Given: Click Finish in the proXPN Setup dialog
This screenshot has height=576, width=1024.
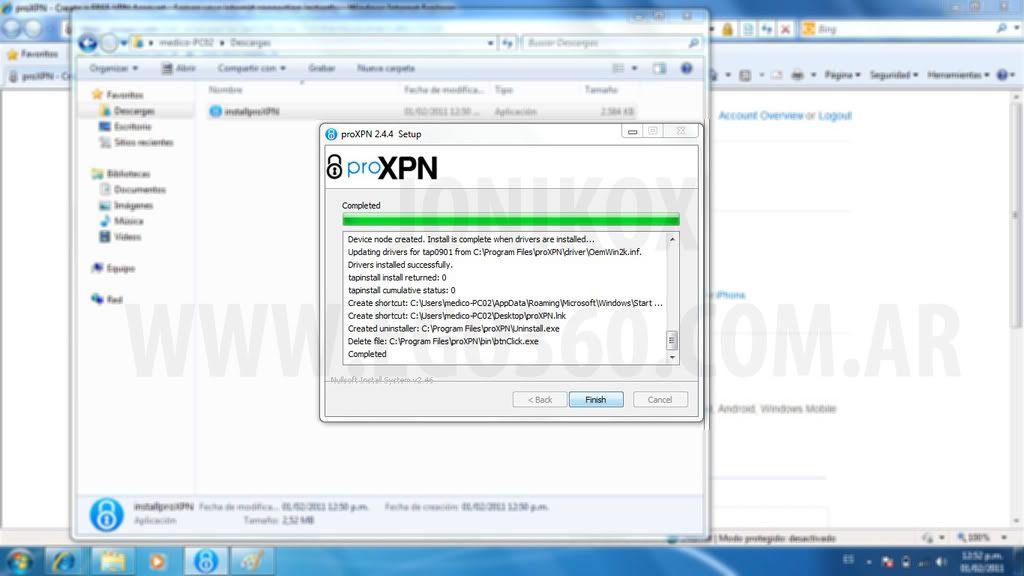Looking at the screenshot, I should [x=596, y=400].
